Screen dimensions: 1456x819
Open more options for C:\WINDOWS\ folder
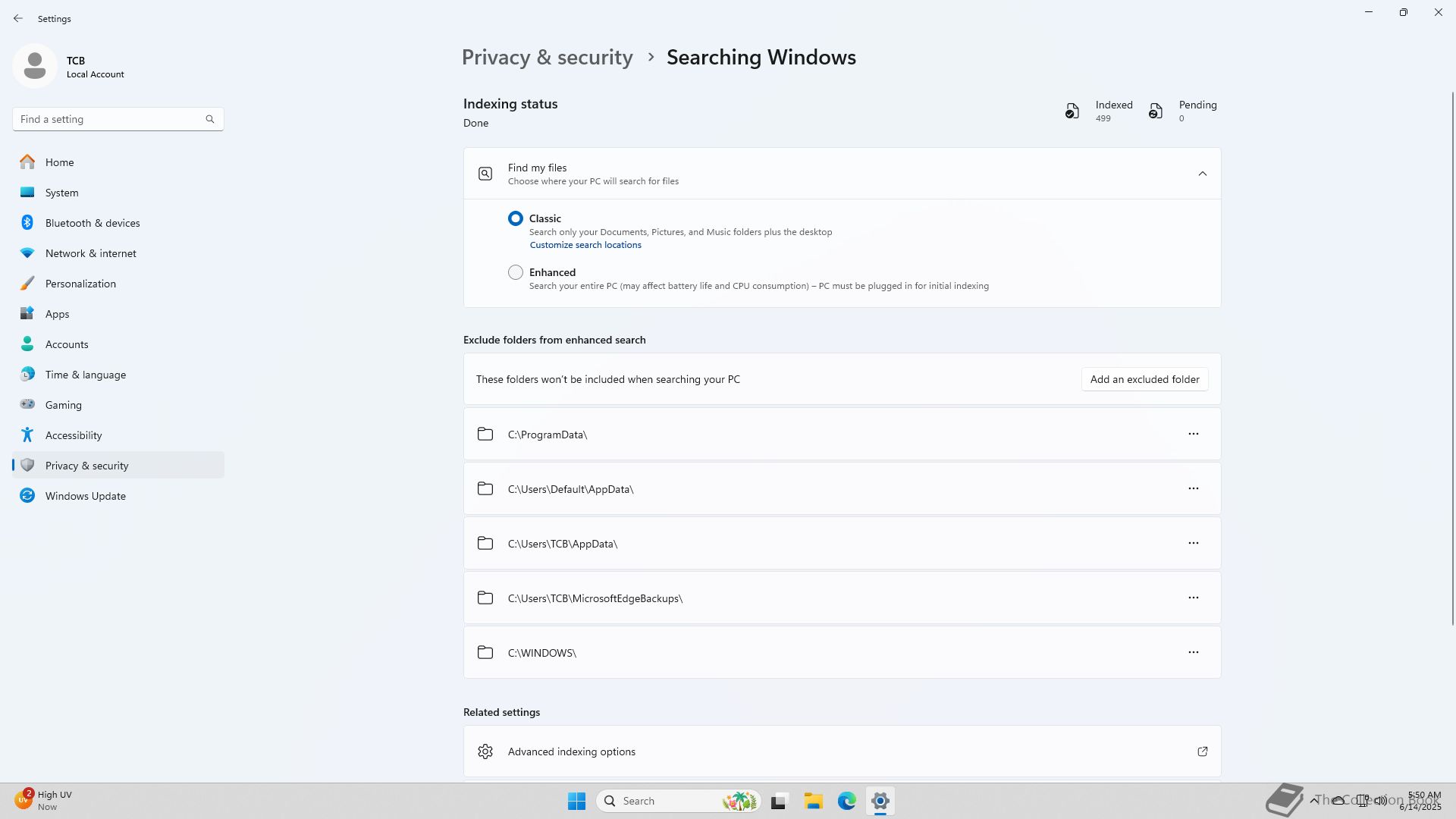(1193, 652)
